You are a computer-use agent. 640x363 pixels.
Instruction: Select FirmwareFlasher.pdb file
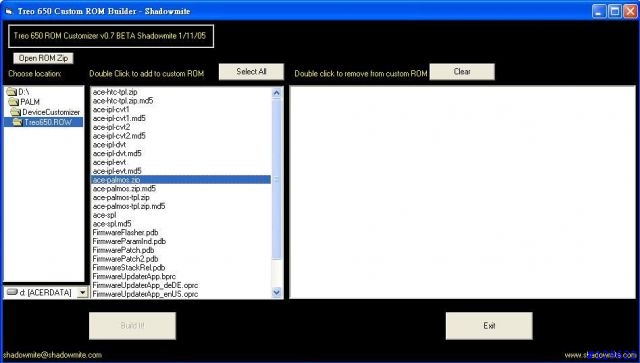point(125,232)
